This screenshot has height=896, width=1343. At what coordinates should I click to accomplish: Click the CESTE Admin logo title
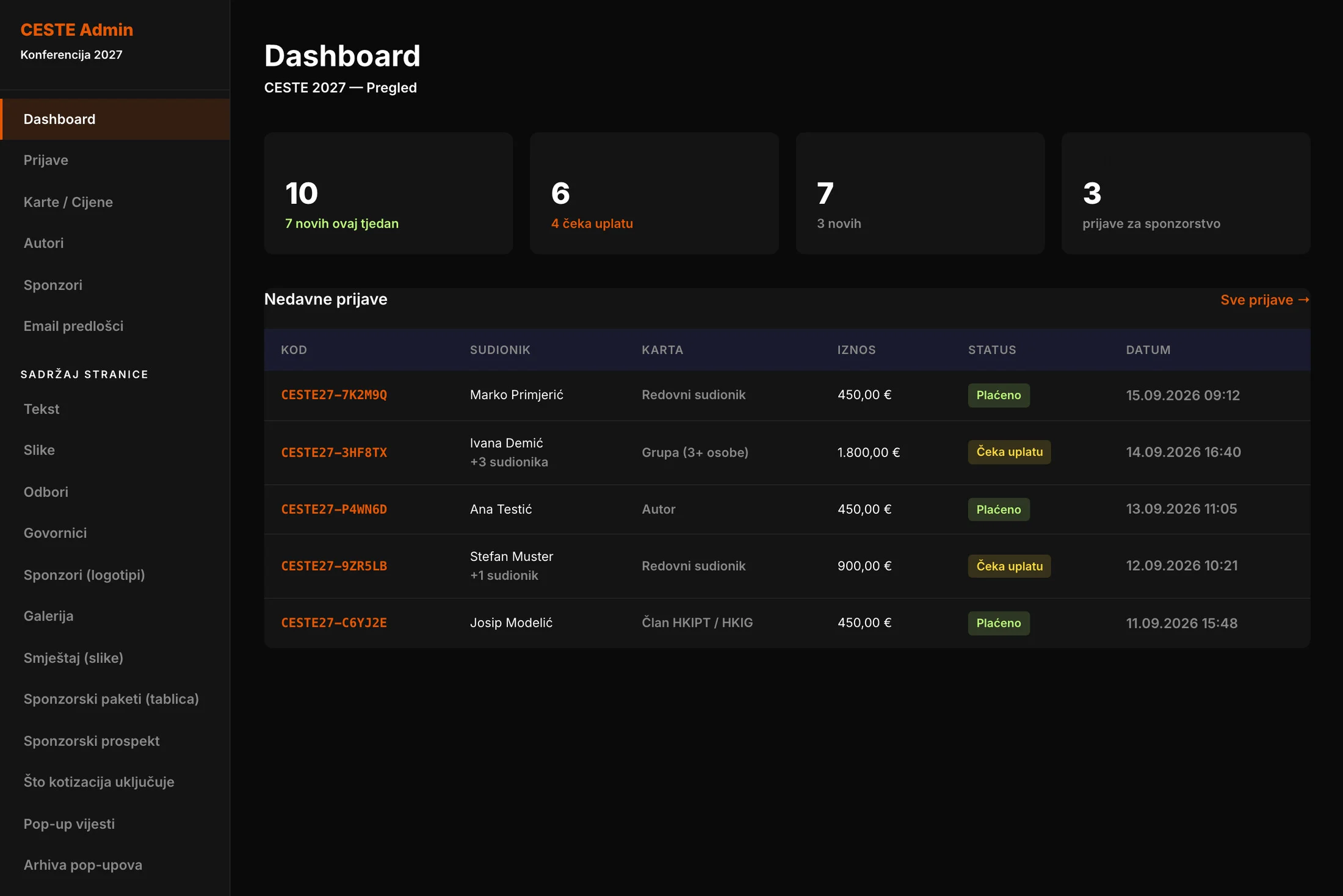tap(77, 29)
